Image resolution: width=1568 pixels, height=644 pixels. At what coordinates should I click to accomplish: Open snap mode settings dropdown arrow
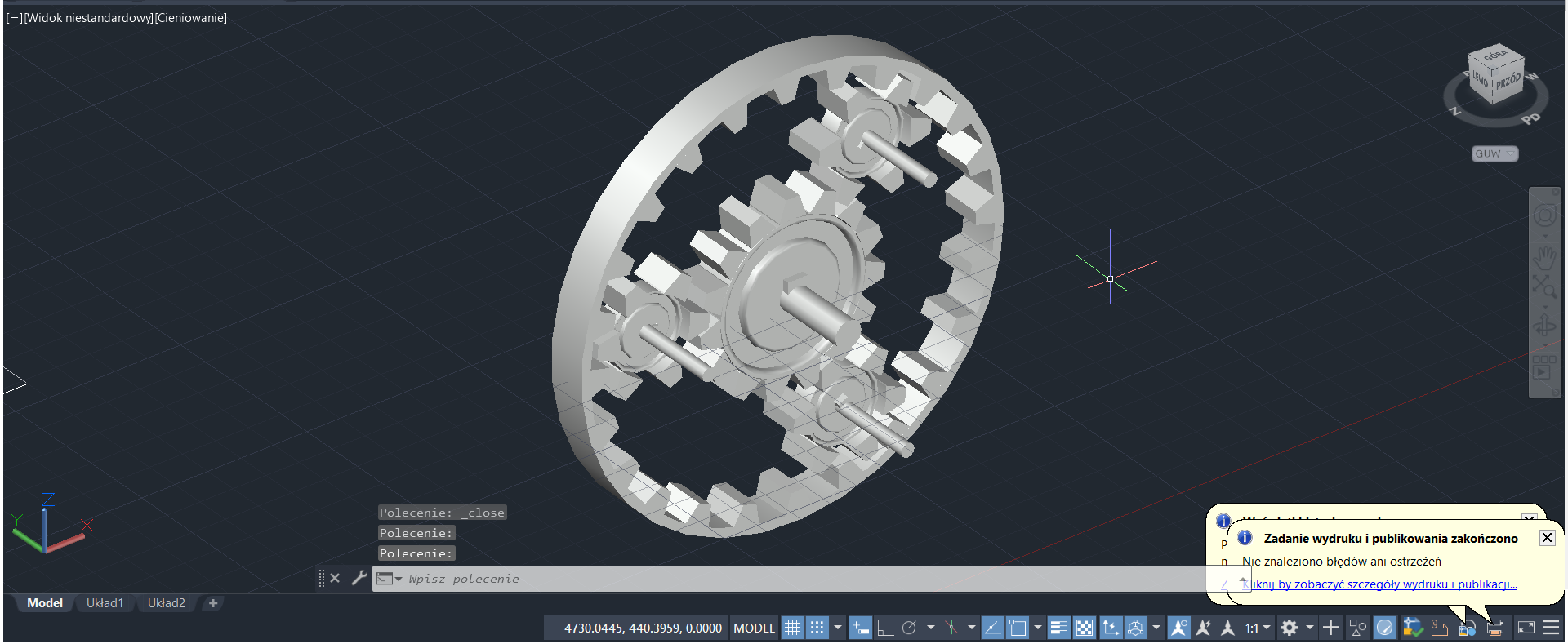tap(837, 628)
